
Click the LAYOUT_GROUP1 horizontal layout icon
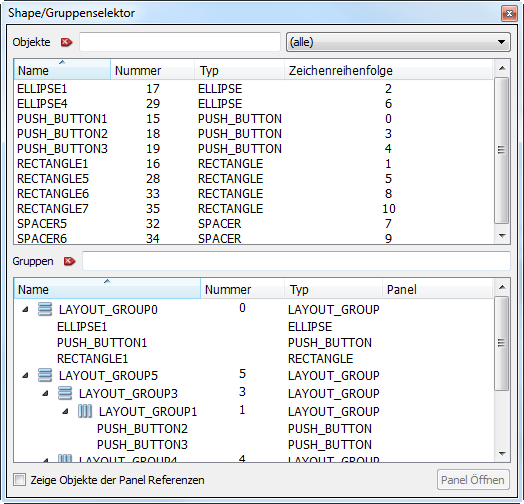tap(85, 411)
